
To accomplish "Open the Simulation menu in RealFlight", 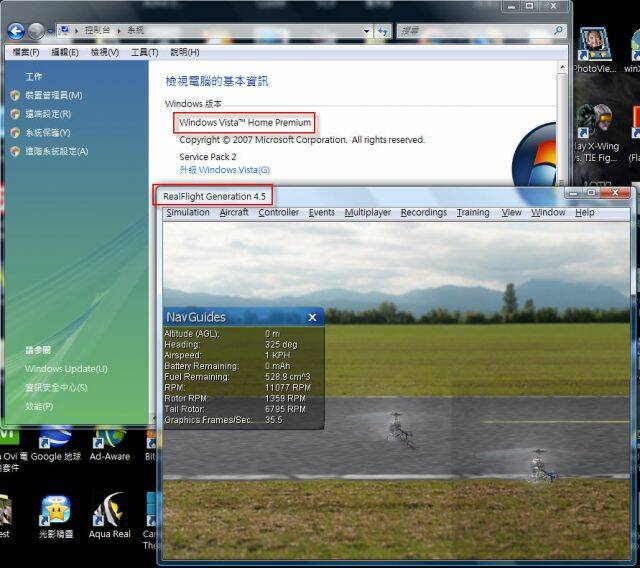I will pyautogui.click(x=188, y=213).
